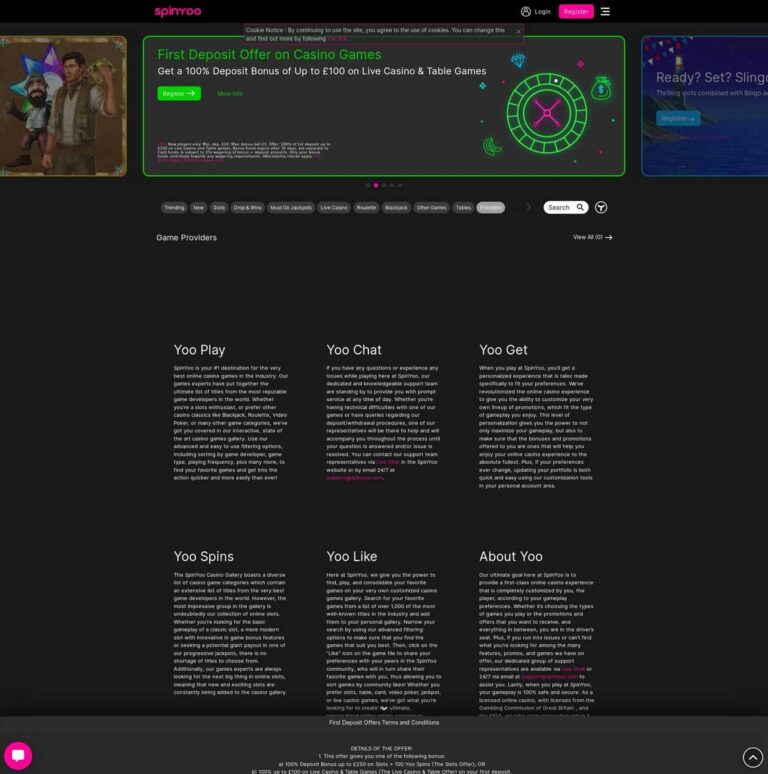The image size is (768, 774).
Task: Click the roulette wheel graphic on banner
Action: (x=546, y=113)
